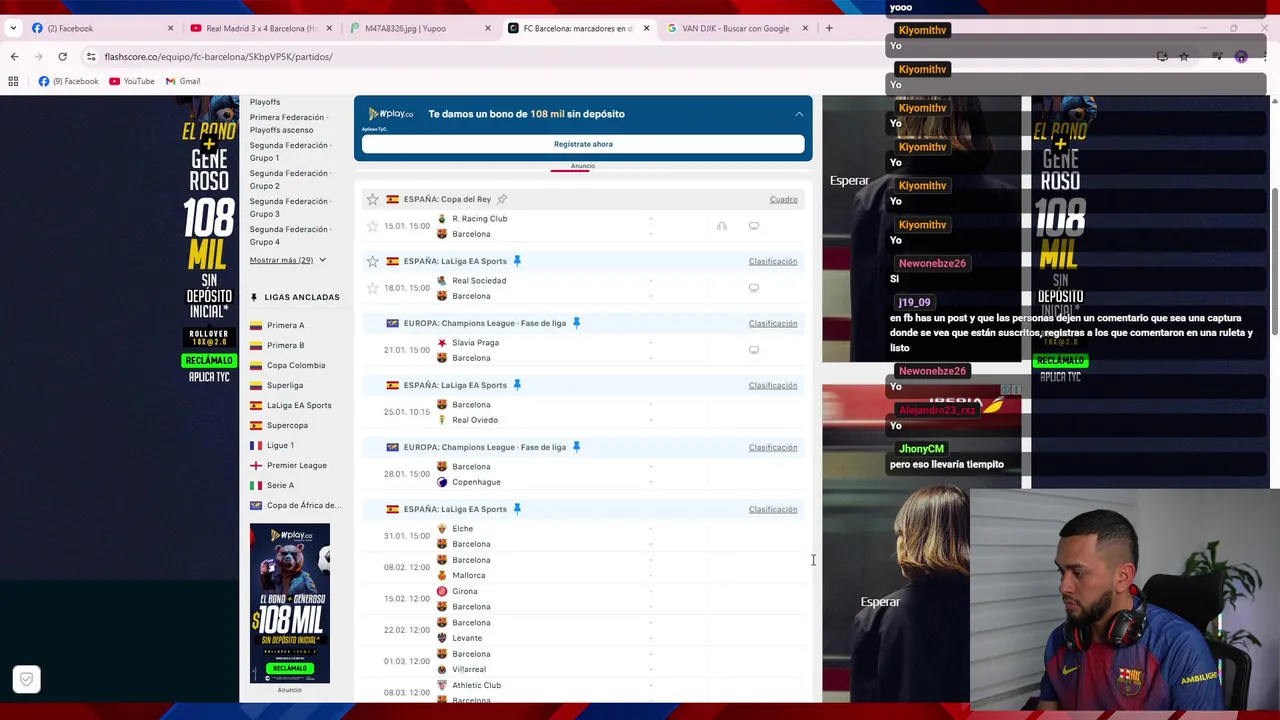Open Gmail bookmark in bookmarks bar

point(183,81)
